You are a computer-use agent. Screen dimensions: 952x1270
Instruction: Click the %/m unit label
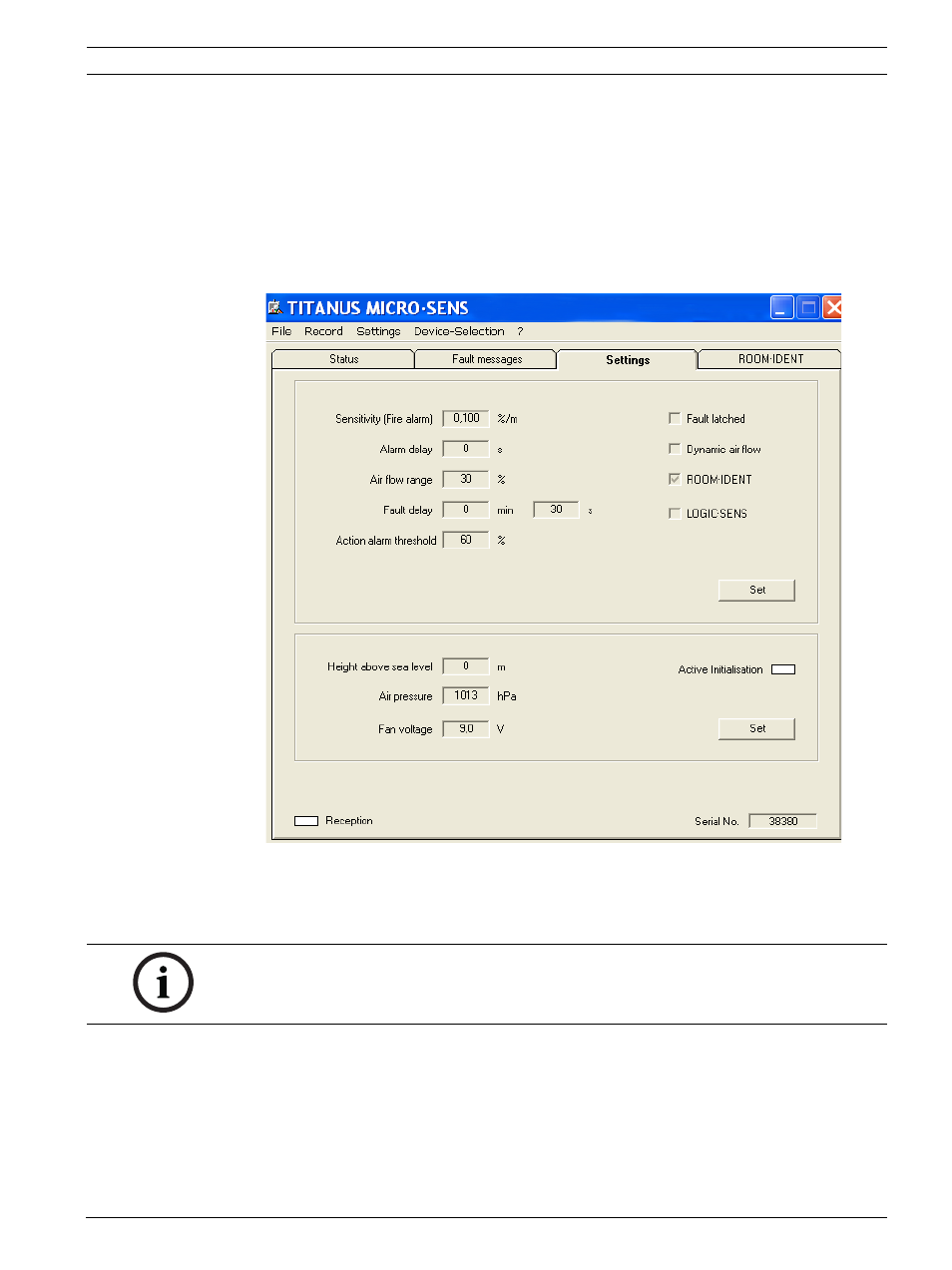507,419
